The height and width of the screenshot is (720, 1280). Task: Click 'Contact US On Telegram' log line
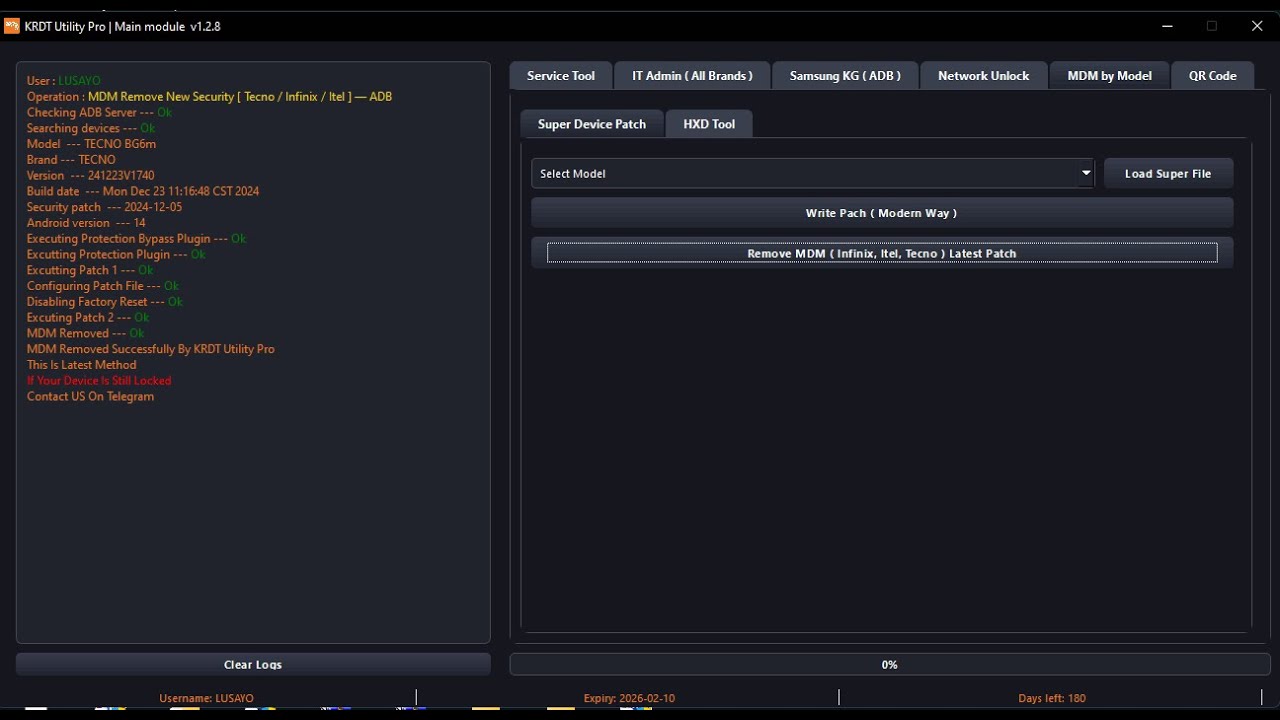click(90, 397)
